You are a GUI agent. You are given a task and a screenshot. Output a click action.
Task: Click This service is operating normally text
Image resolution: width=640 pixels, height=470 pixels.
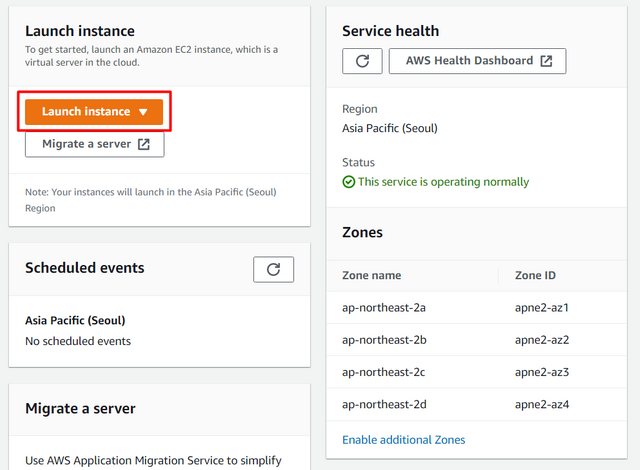click(x=443, y=182)
